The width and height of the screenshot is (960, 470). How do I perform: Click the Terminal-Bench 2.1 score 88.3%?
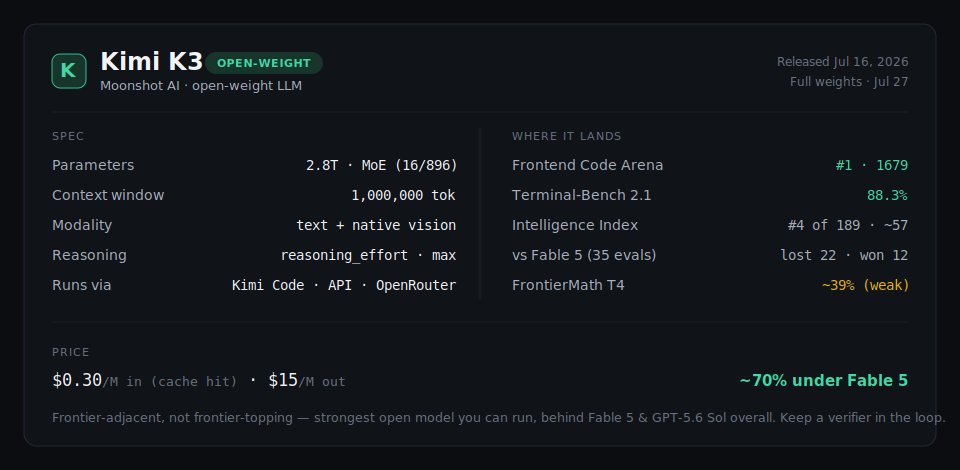click(887, 195)
